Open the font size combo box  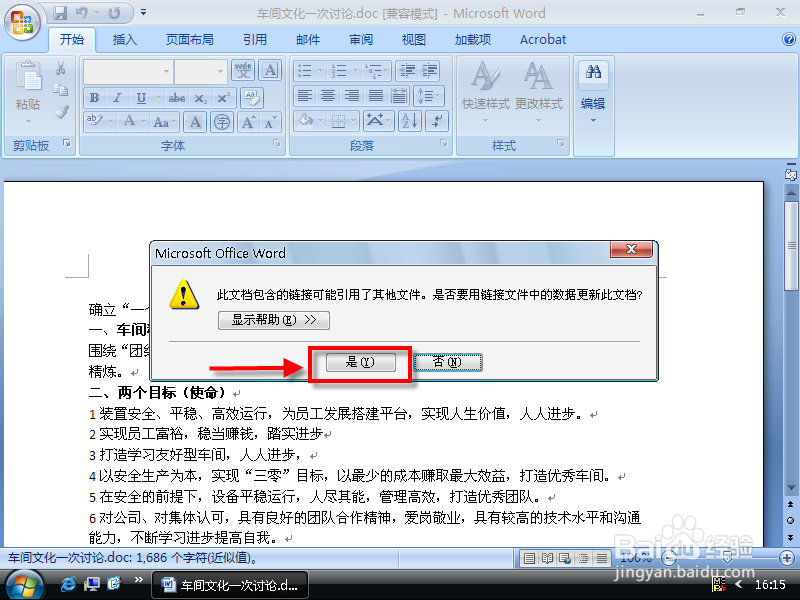point(201,71)
